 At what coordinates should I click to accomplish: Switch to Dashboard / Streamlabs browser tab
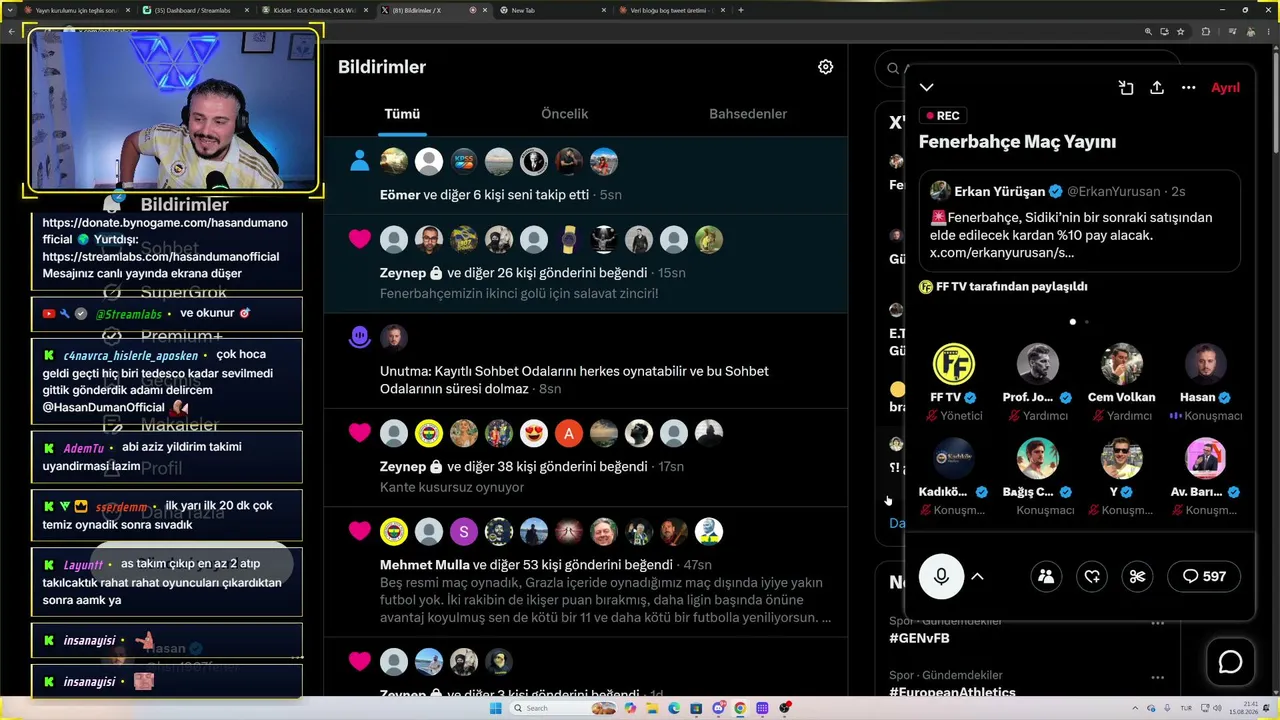click(193, 10)
